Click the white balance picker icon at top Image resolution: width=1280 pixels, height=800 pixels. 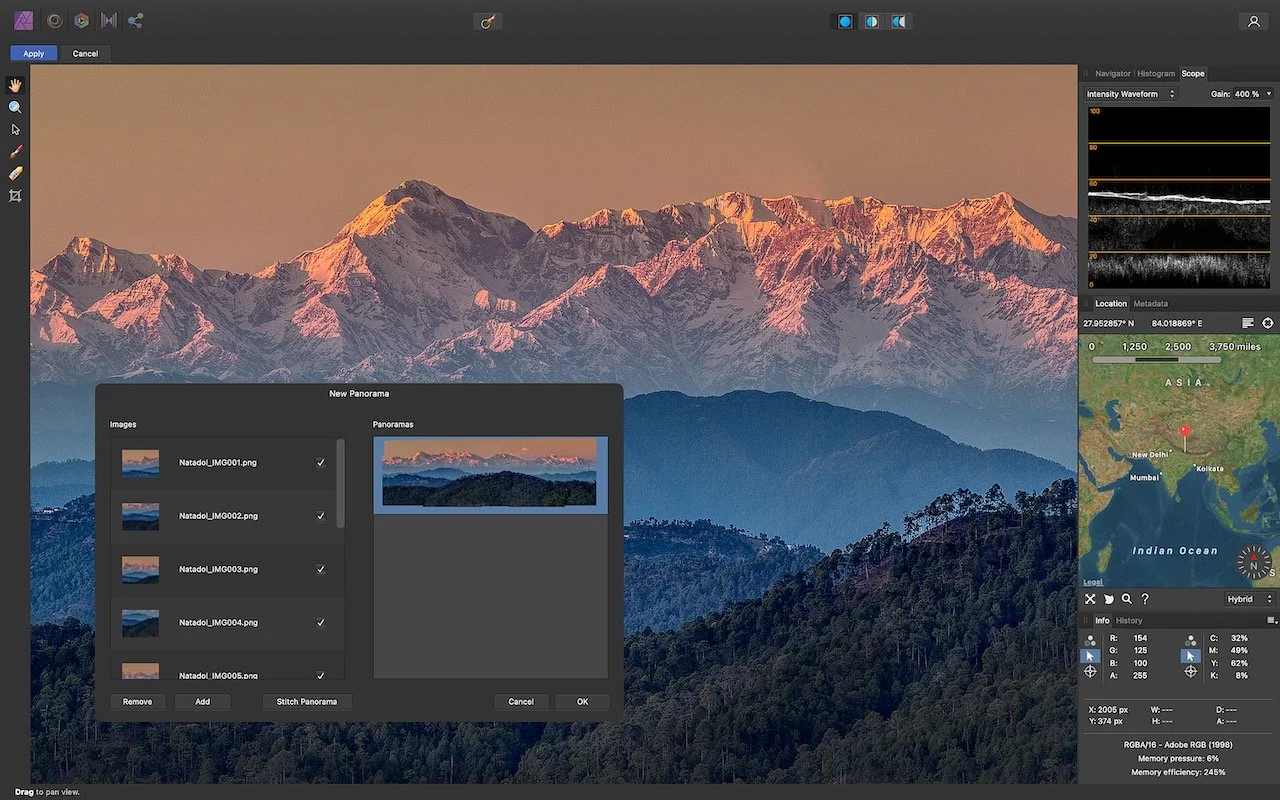(x=487, y=20)
